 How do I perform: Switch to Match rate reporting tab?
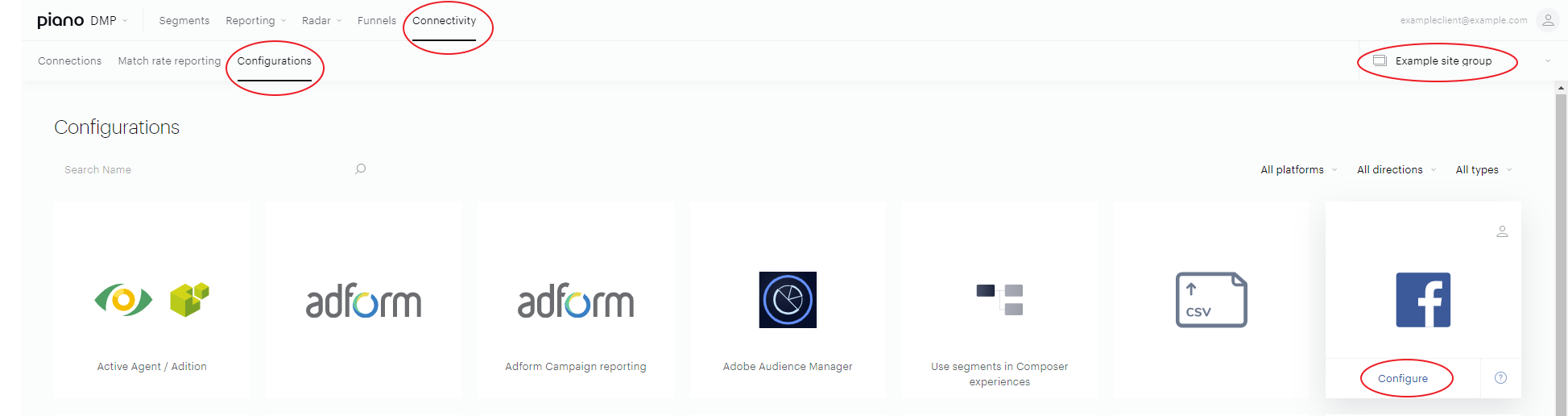coord(169,61)
